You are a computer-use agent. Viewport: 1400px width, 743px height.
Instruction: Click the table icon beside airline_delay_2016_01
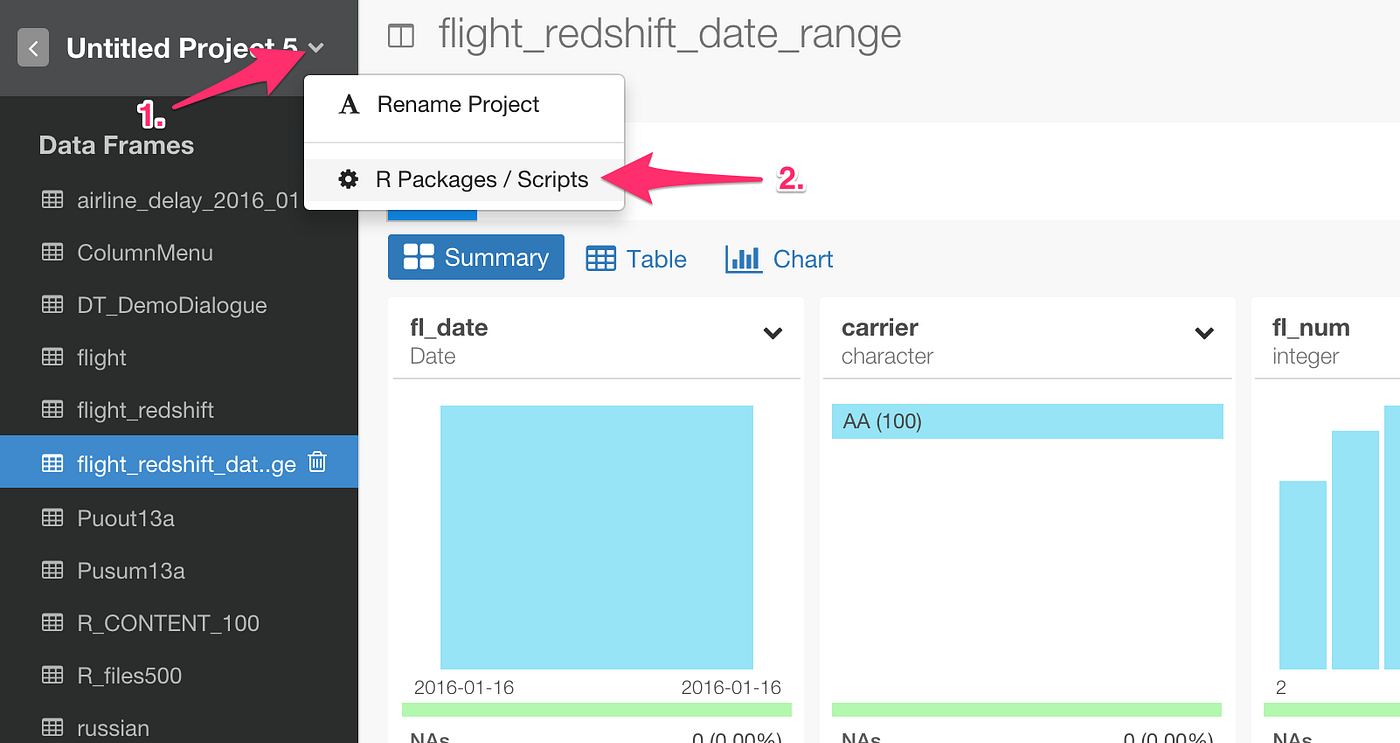[x=52, y=200]
